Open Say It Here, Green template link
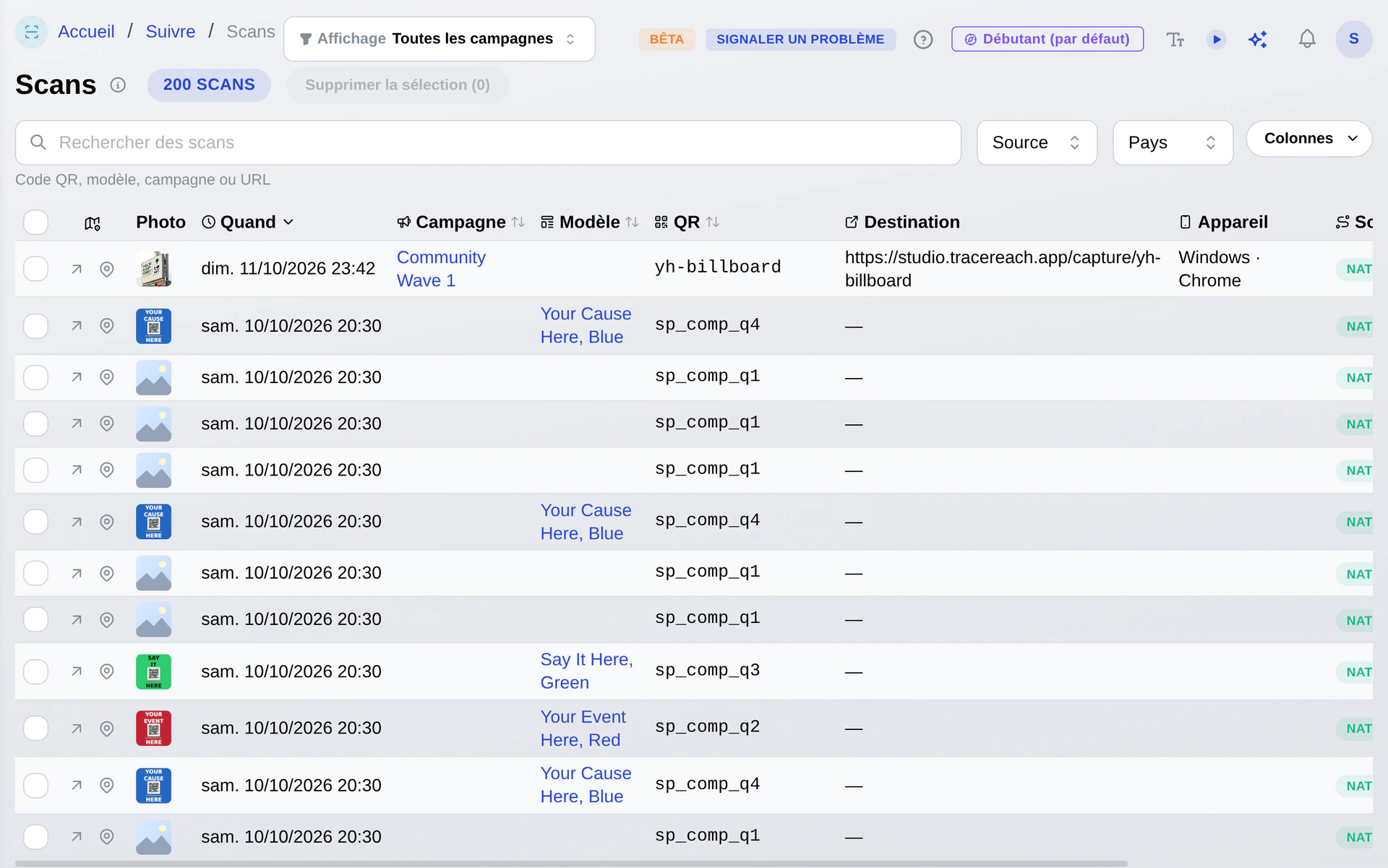The height and width of the screenshot is (868, 1388). [x=586, y=671]
